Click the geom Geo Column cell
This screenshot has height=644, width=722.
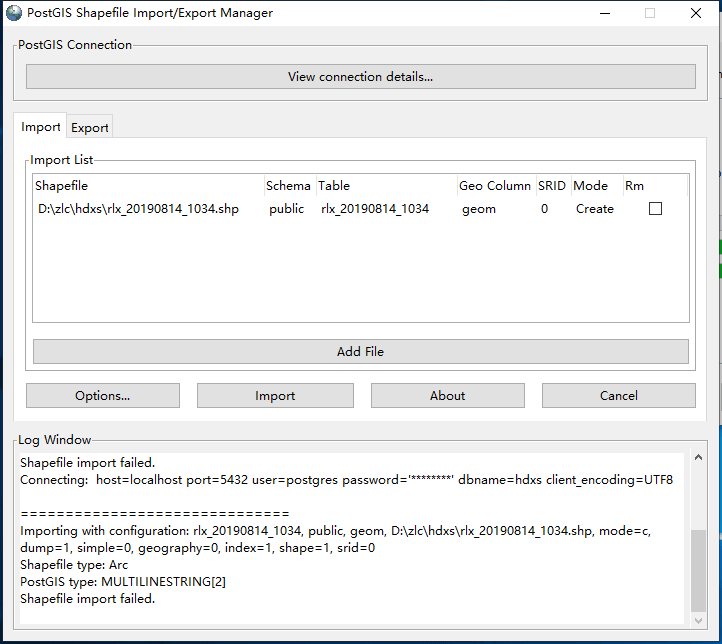coord(478,209)
